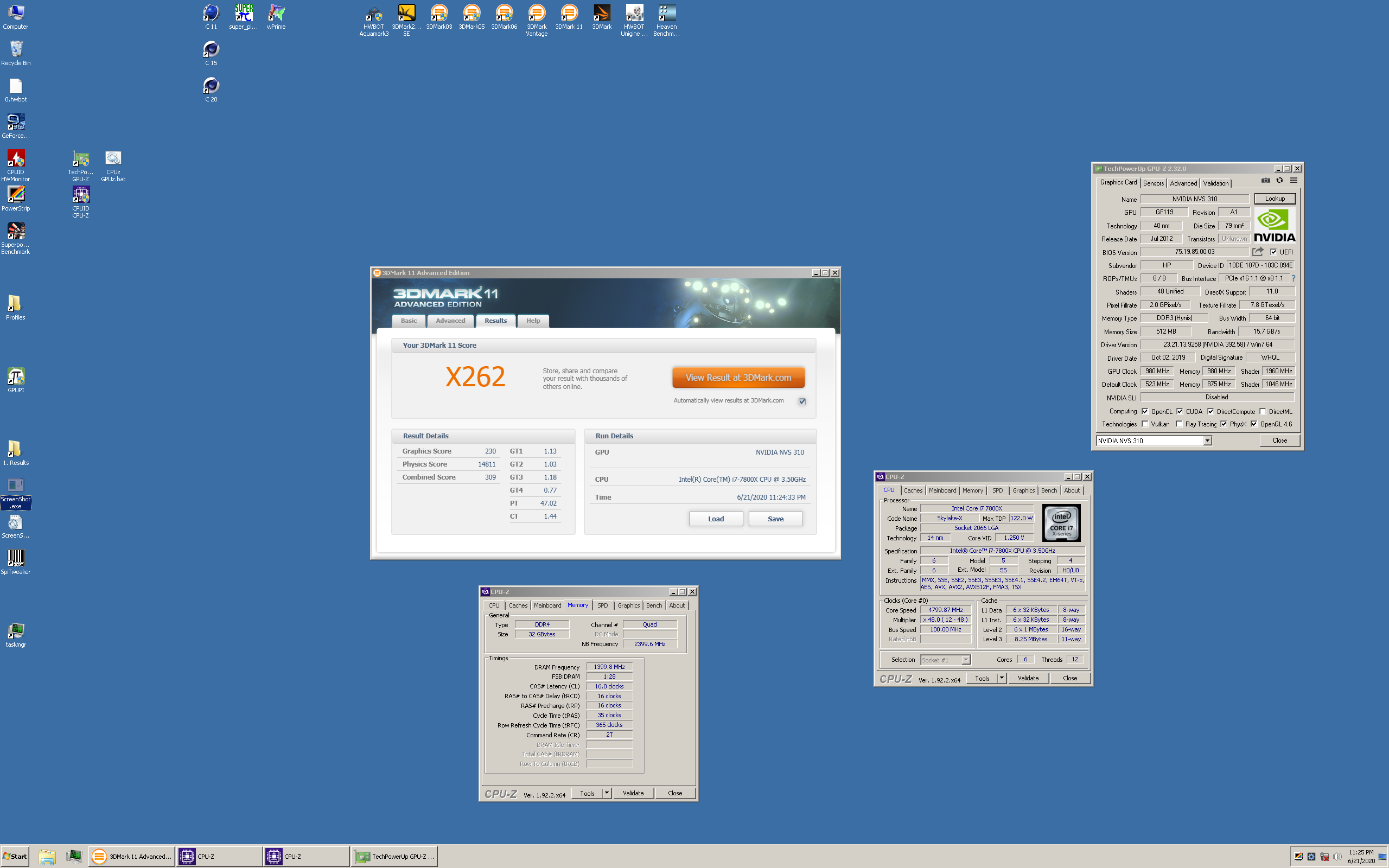Launch the CPUID CPU-Z desktop shortcut

pos(80,202)
